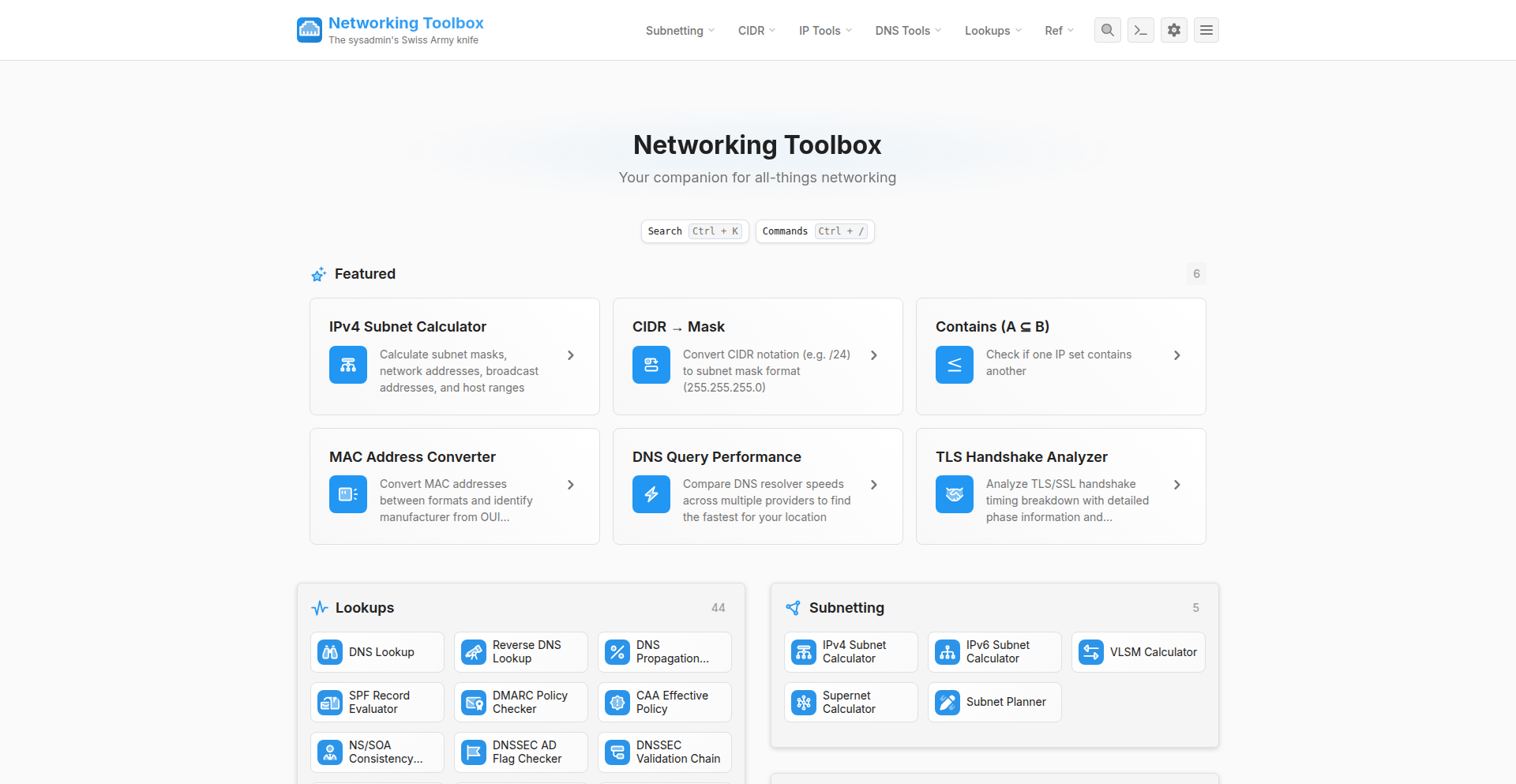Click the chevron on DNS Query Performance card

click(874, 485)
